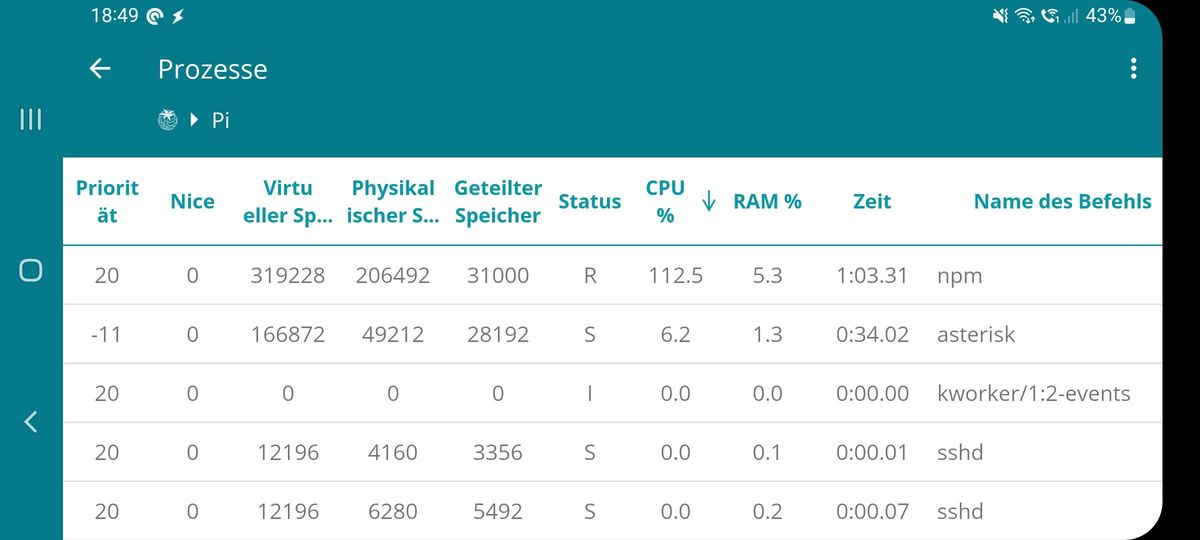Image resolution: width=1200 pixels, height=540 pixels.
Task: Select the Pi breadcrumb label
Action: (x=221, y=120)
